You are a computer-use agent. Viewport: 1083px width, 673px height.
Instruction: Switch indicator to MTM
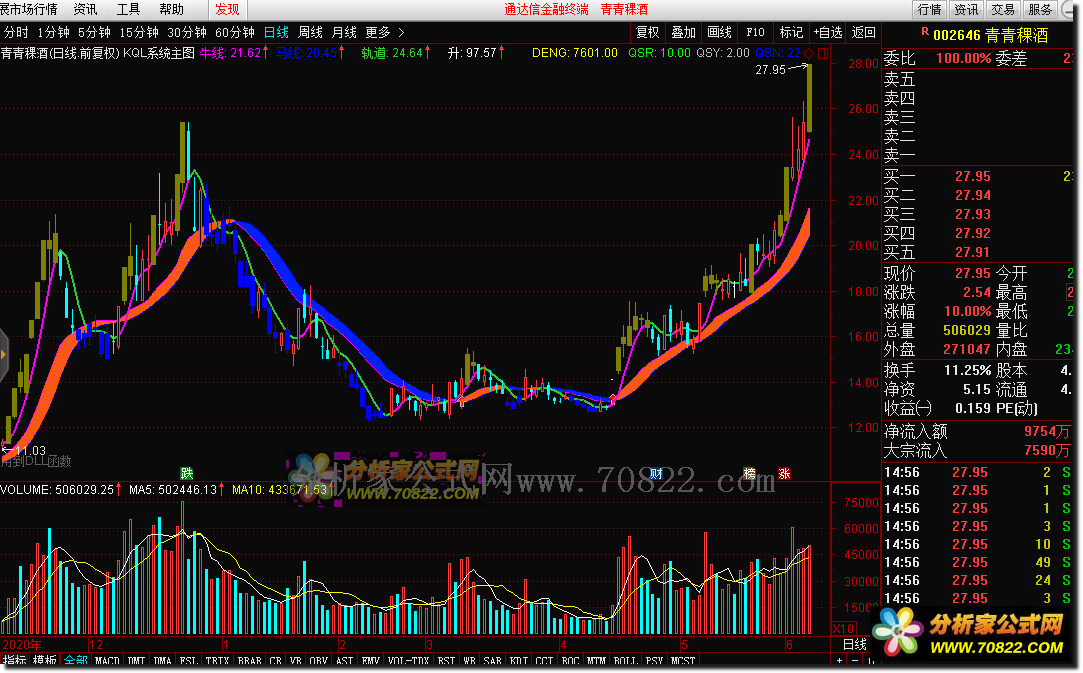(x=597, y=661)
